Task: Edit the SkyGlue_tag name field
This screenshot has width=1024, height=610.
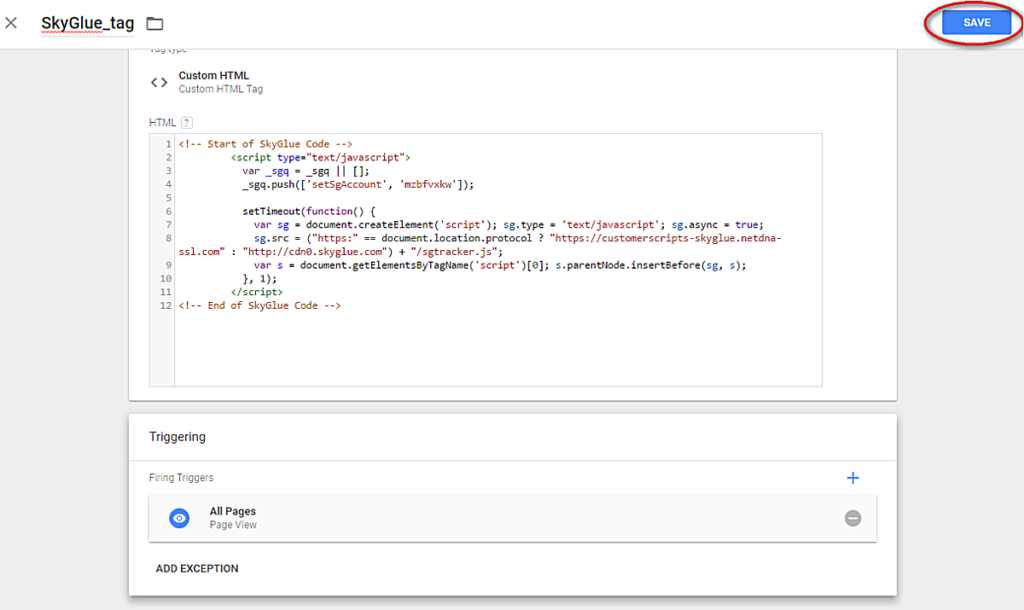Action: 87,23
